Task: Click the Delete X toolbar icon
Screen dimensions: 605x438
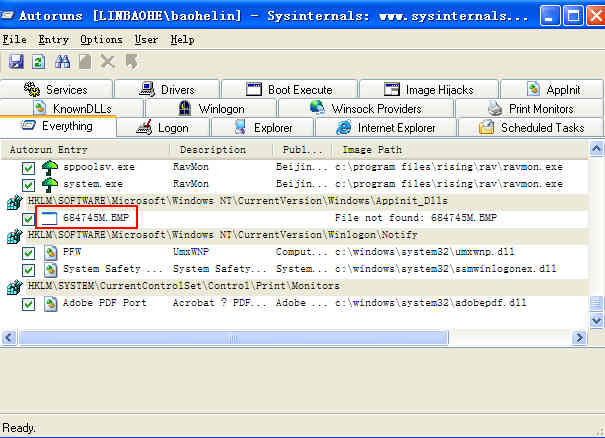Action: click(x=108, y=62)
